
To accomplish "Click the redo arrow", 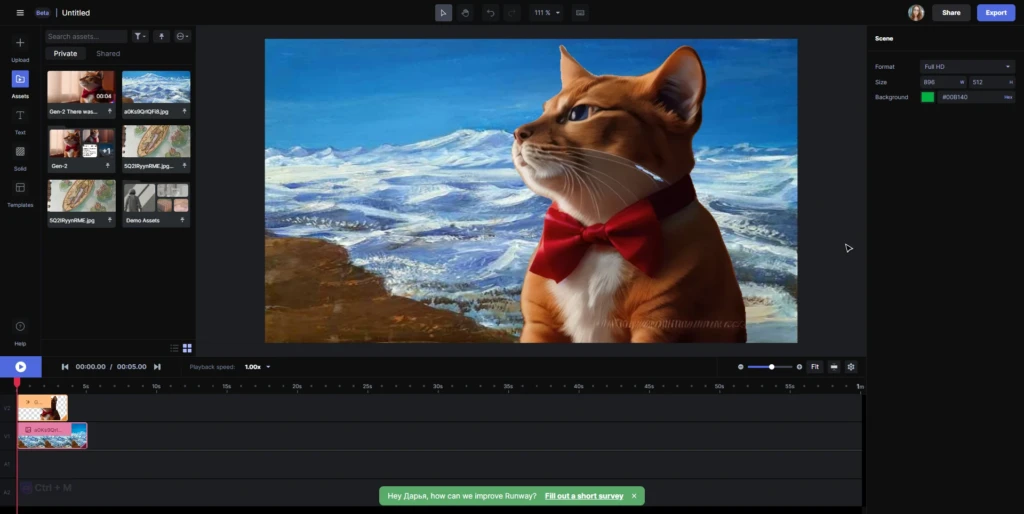I will (x=512, y=12).
